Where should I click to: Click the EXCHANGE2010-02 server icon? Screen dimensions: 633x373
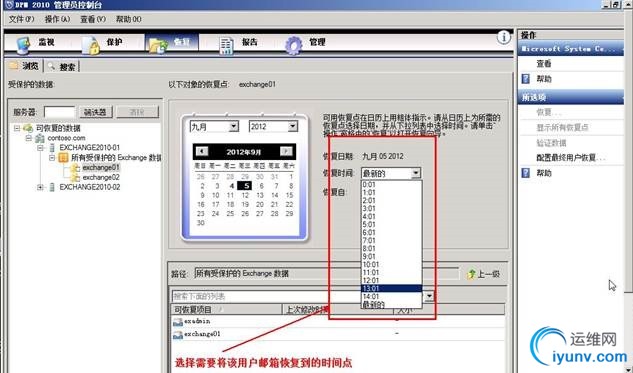(x=52, y=187)
